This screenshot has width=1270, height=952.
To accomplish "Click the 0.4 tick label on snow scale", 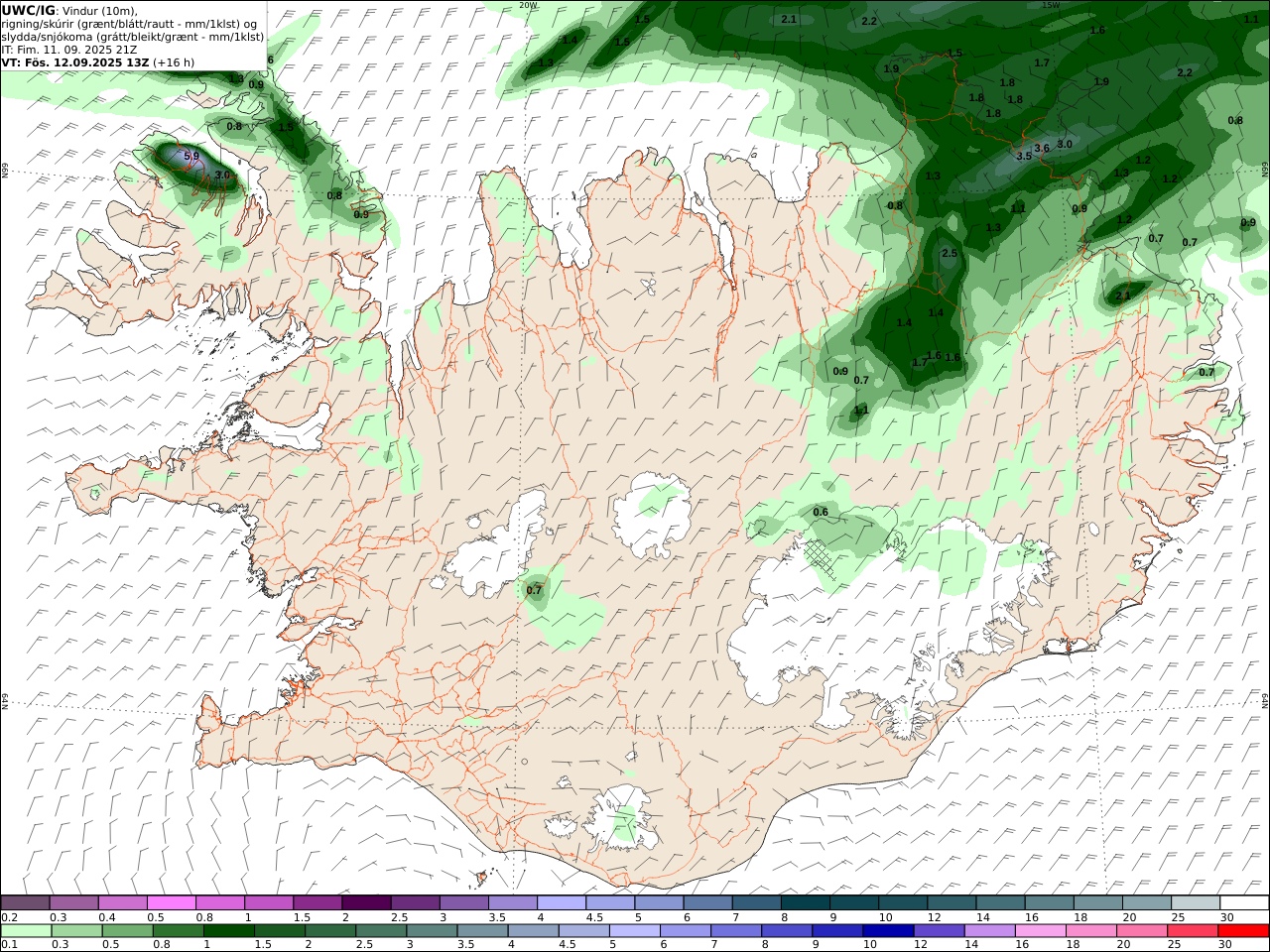I will click(x=106, y=917).
